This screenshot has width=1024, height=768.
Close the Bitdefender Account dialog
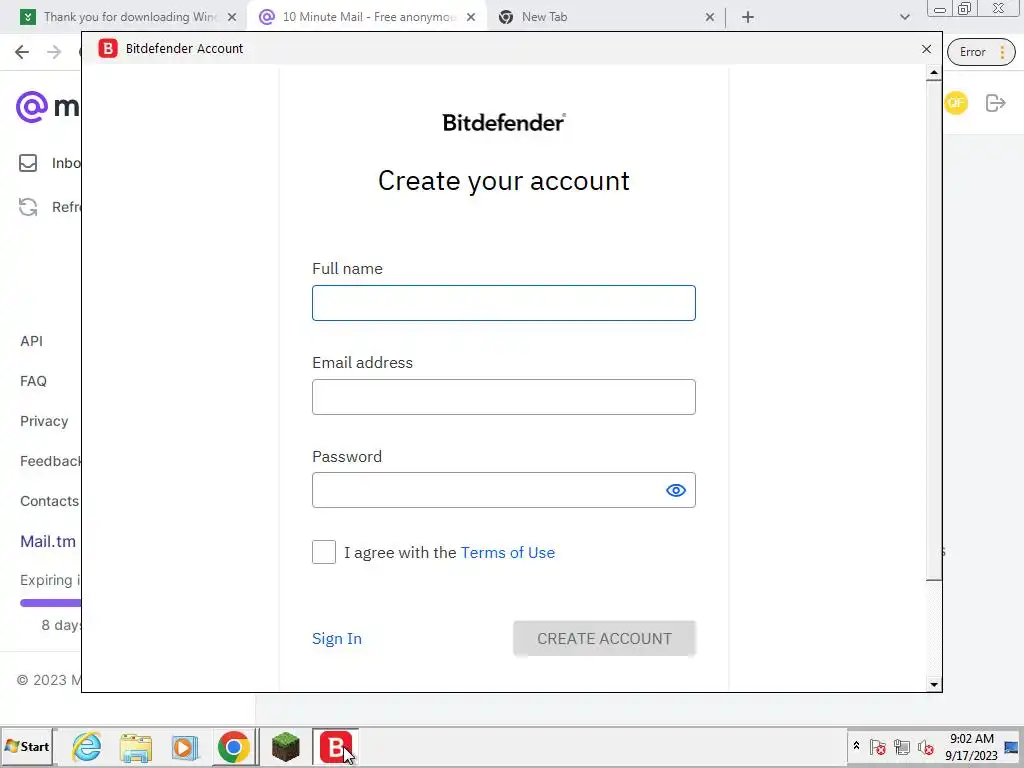[x=926, y=49]
